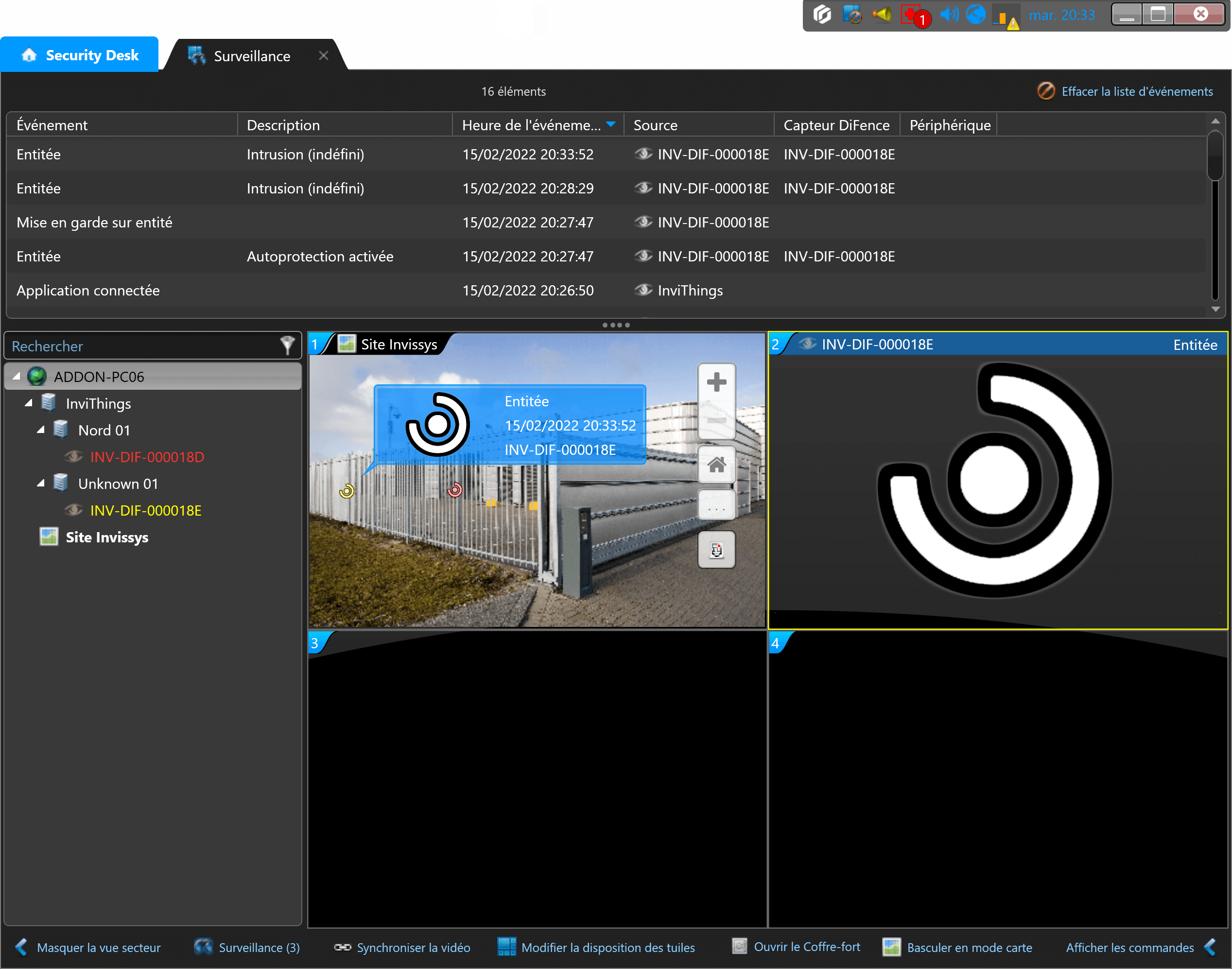This screenshot has height=969, width=1232.
Task: Click the map zoom-in plus button
Action: pyautogui.click(x=716, y=382)
